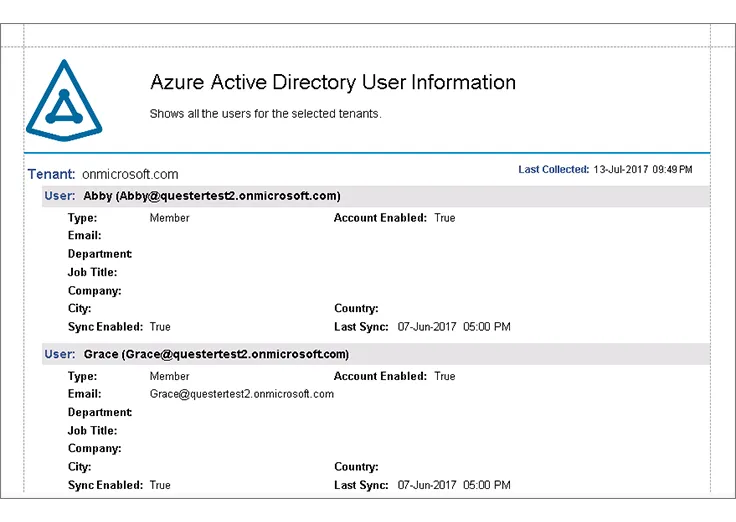Click the Member type value for Abby
The height and width of the screenshot is (522, 736).
169,217
